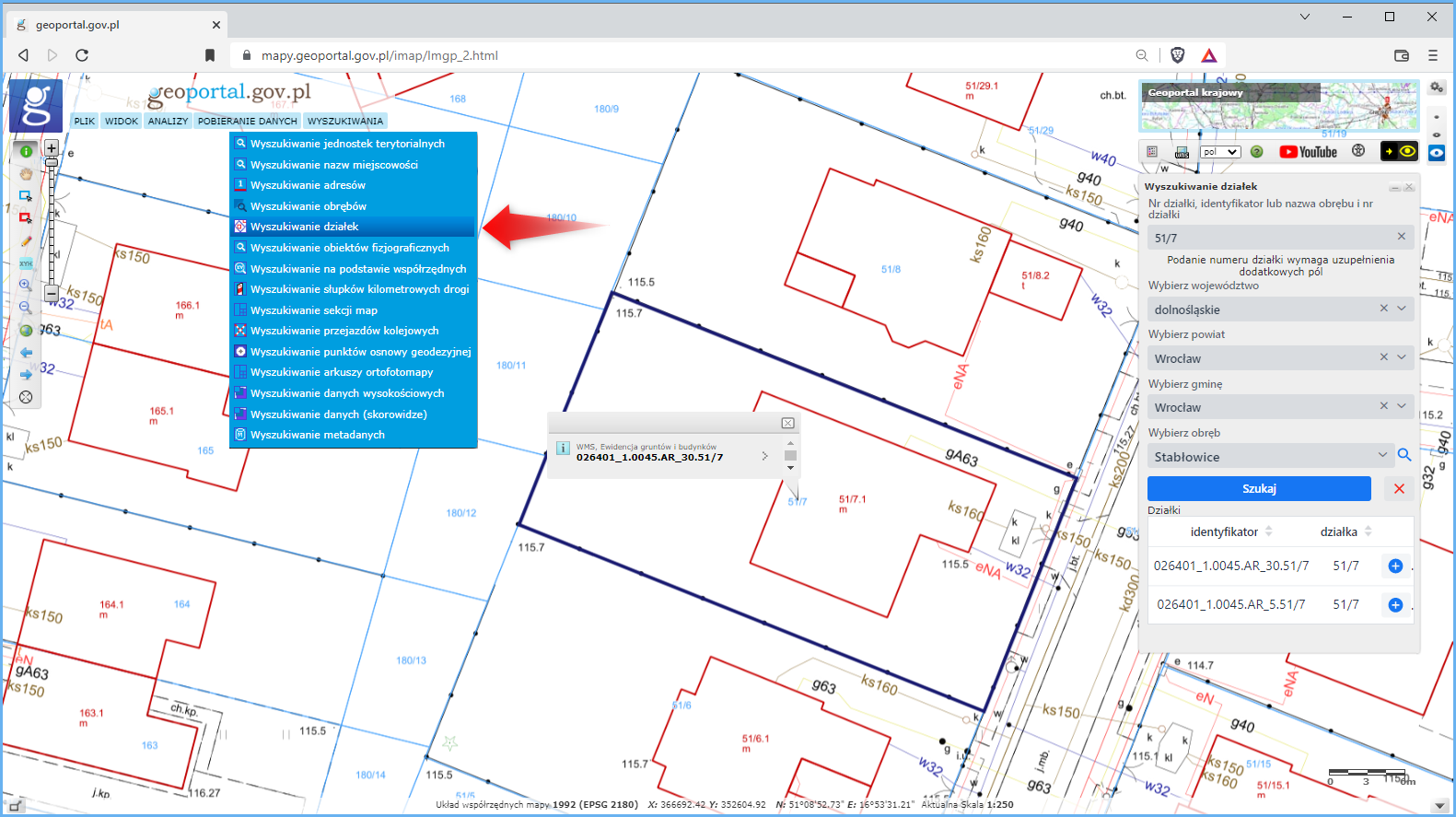
Task: Click the zoom slider handle
Action: click(x=52, y=163)
